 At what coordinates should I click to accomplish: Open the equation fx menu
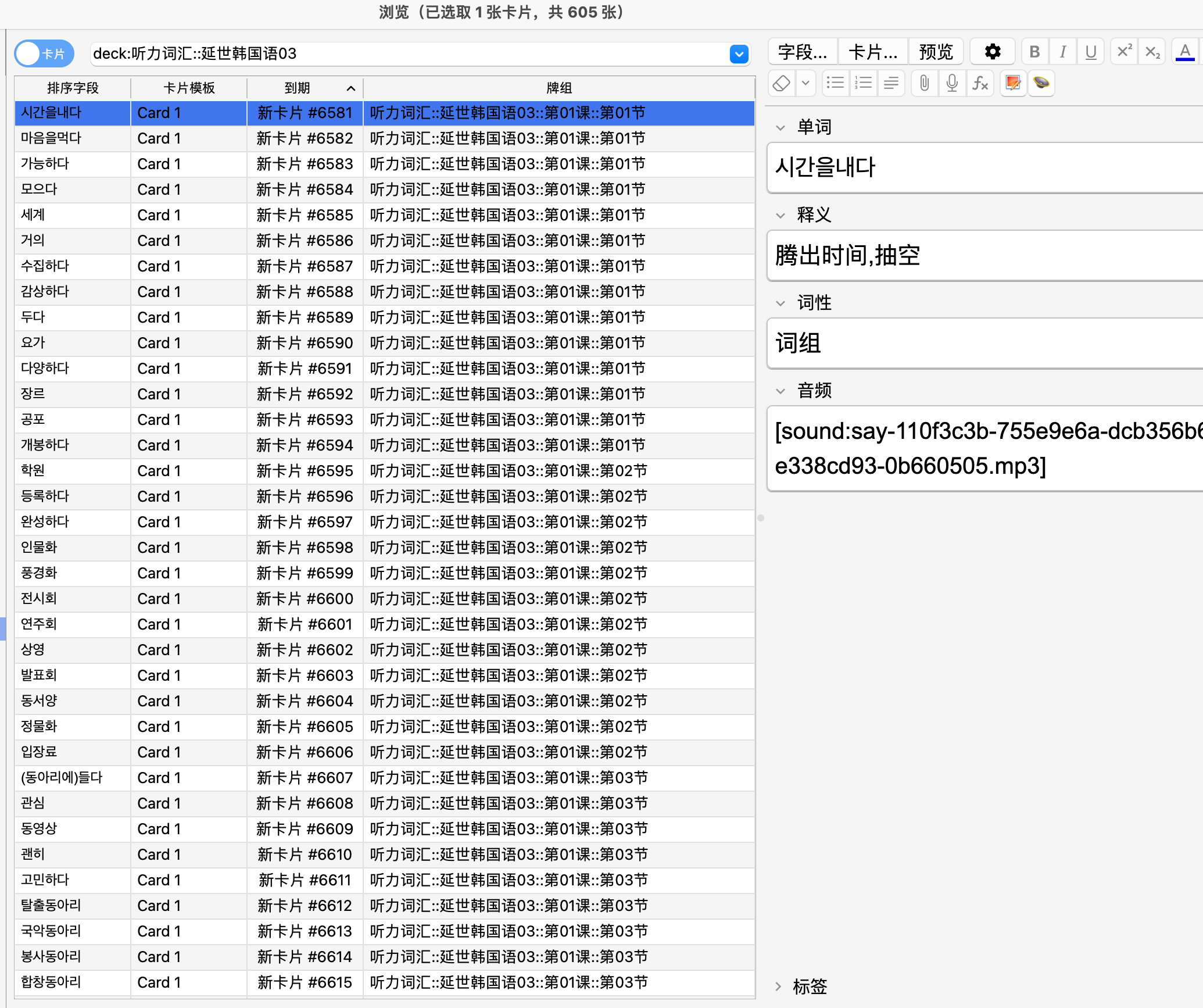click(x=980, y=83)
